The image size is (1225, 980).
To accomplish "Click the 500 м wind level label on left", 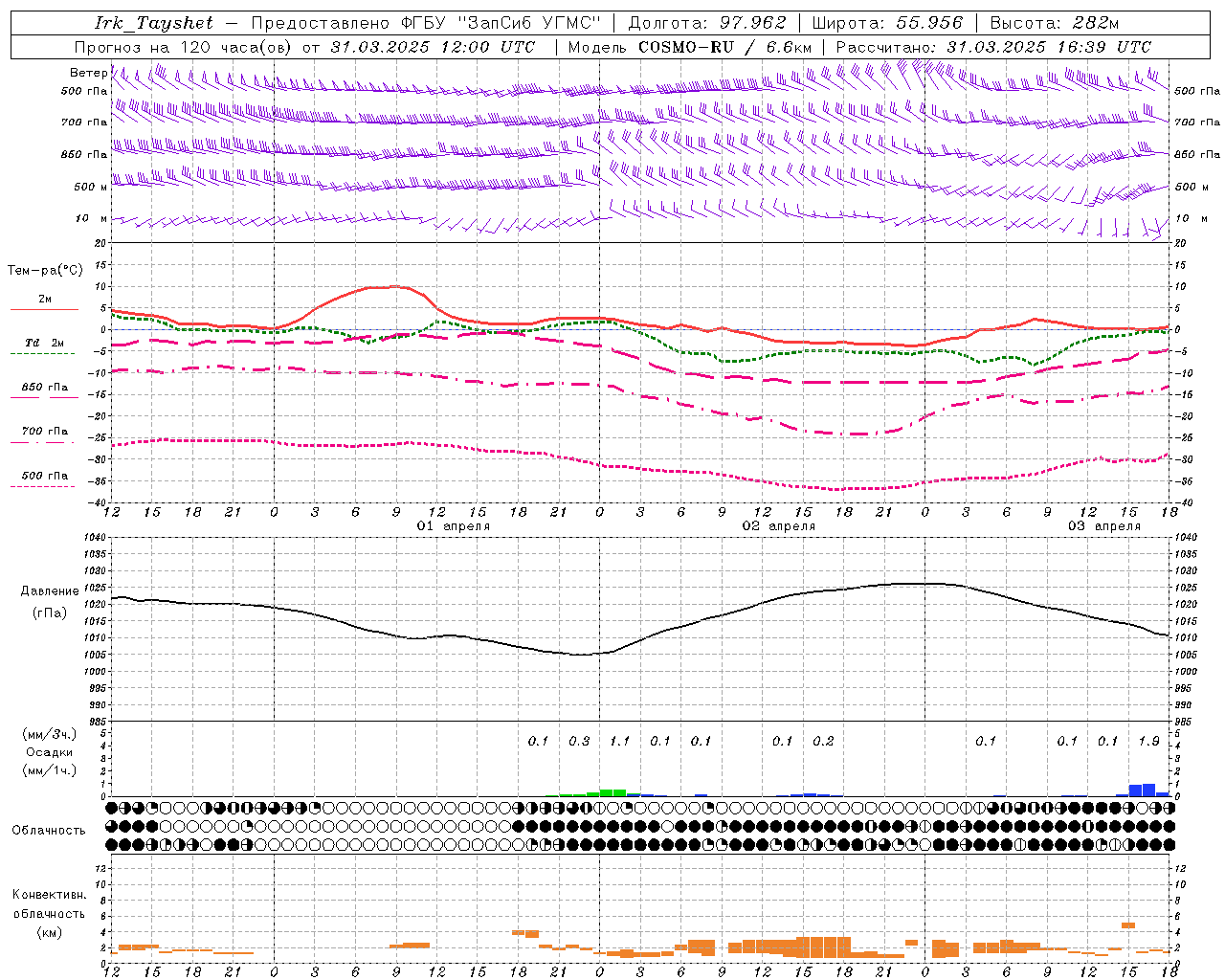I will point(90,187).
